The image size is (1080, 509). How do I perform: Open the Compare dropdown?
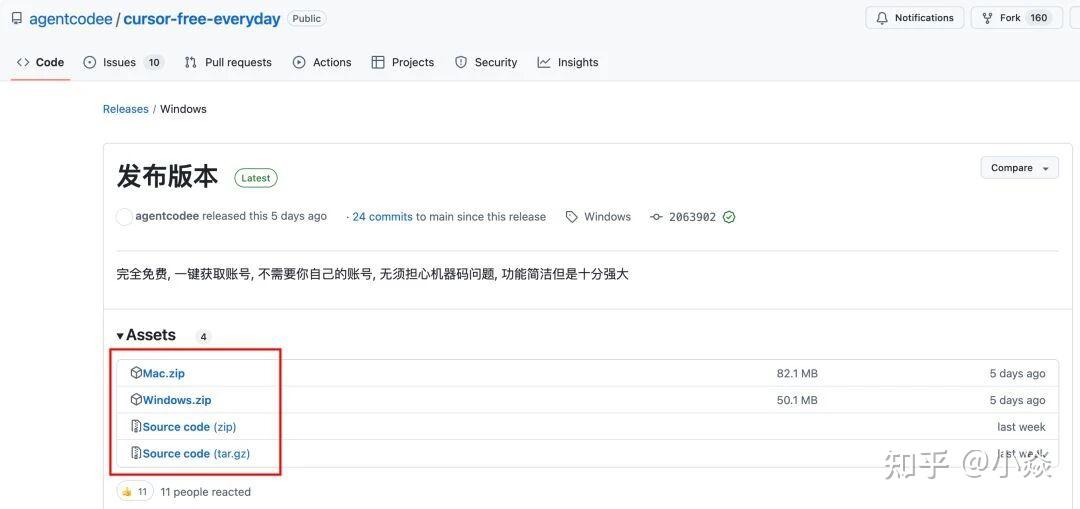coord(1019,168)
